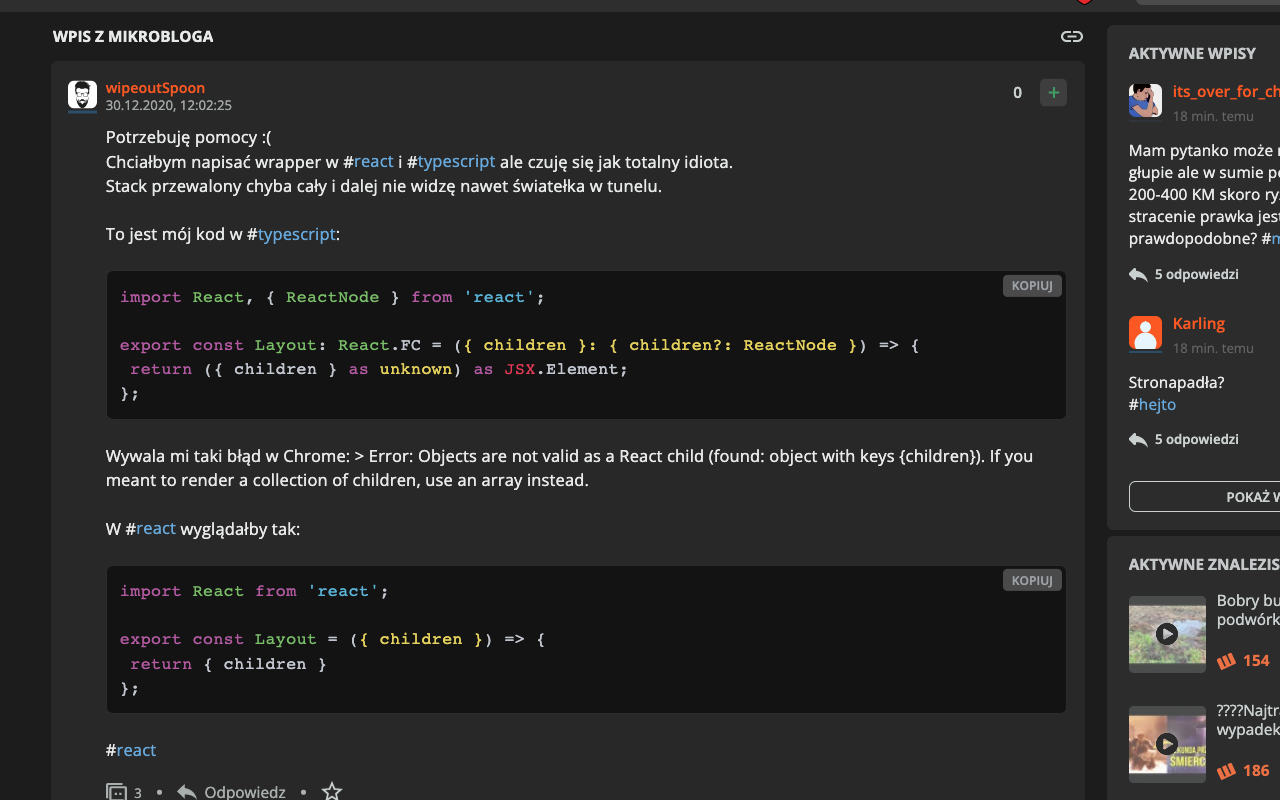Upvote the post with the plus button
The width and height of the screenshot is (1280, 800).
pyautogui.click(x=1053, y=93)
